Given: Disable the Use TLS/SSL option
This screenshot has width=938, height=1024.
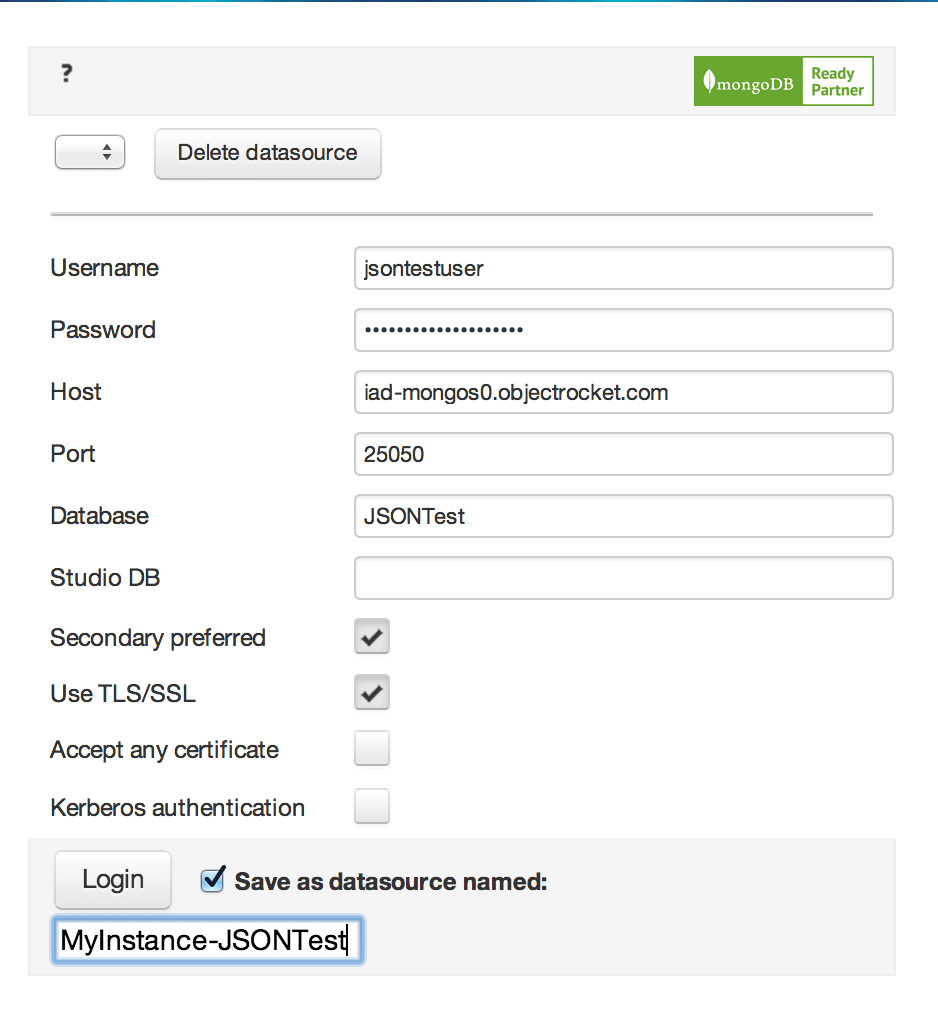Looking at the screenshot, I should click(x=371, y=692).
